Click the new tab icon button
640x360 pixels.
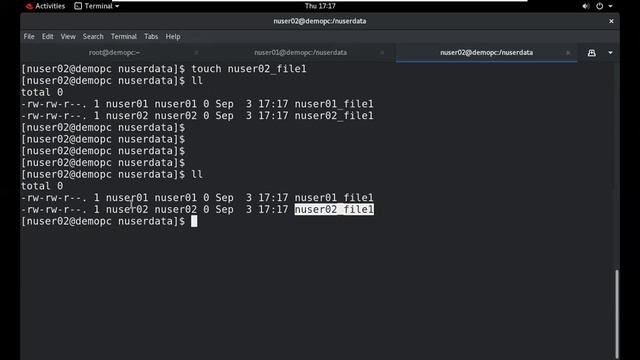pos(591,53)
